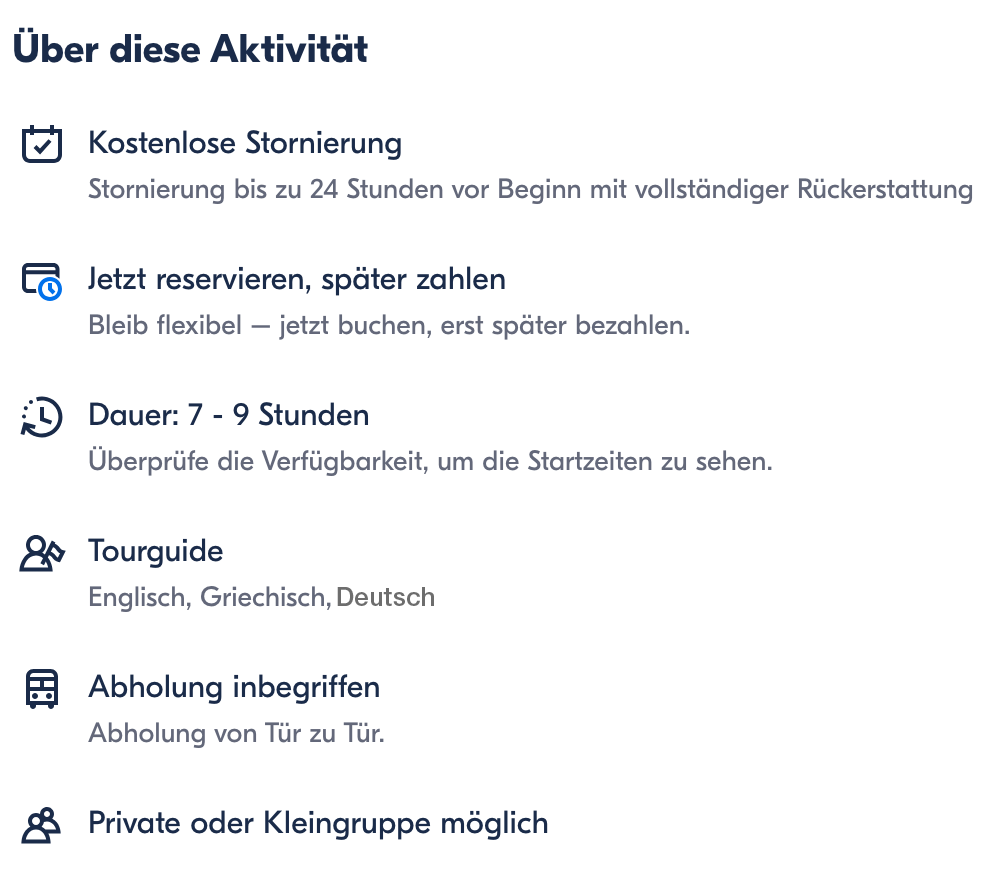Click the Tourguide heading

coord(156,551)
